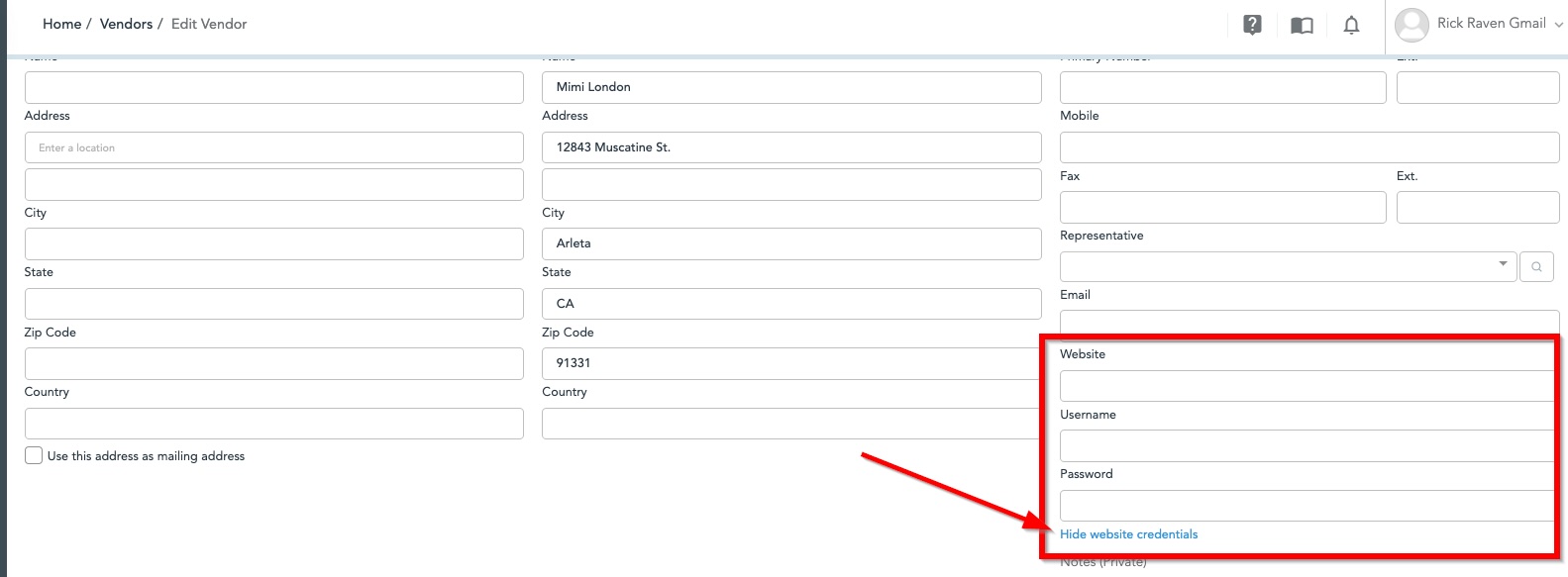Click the middle column empty Country field
This screenshot has width=1568, height=577.
(791, 424)
